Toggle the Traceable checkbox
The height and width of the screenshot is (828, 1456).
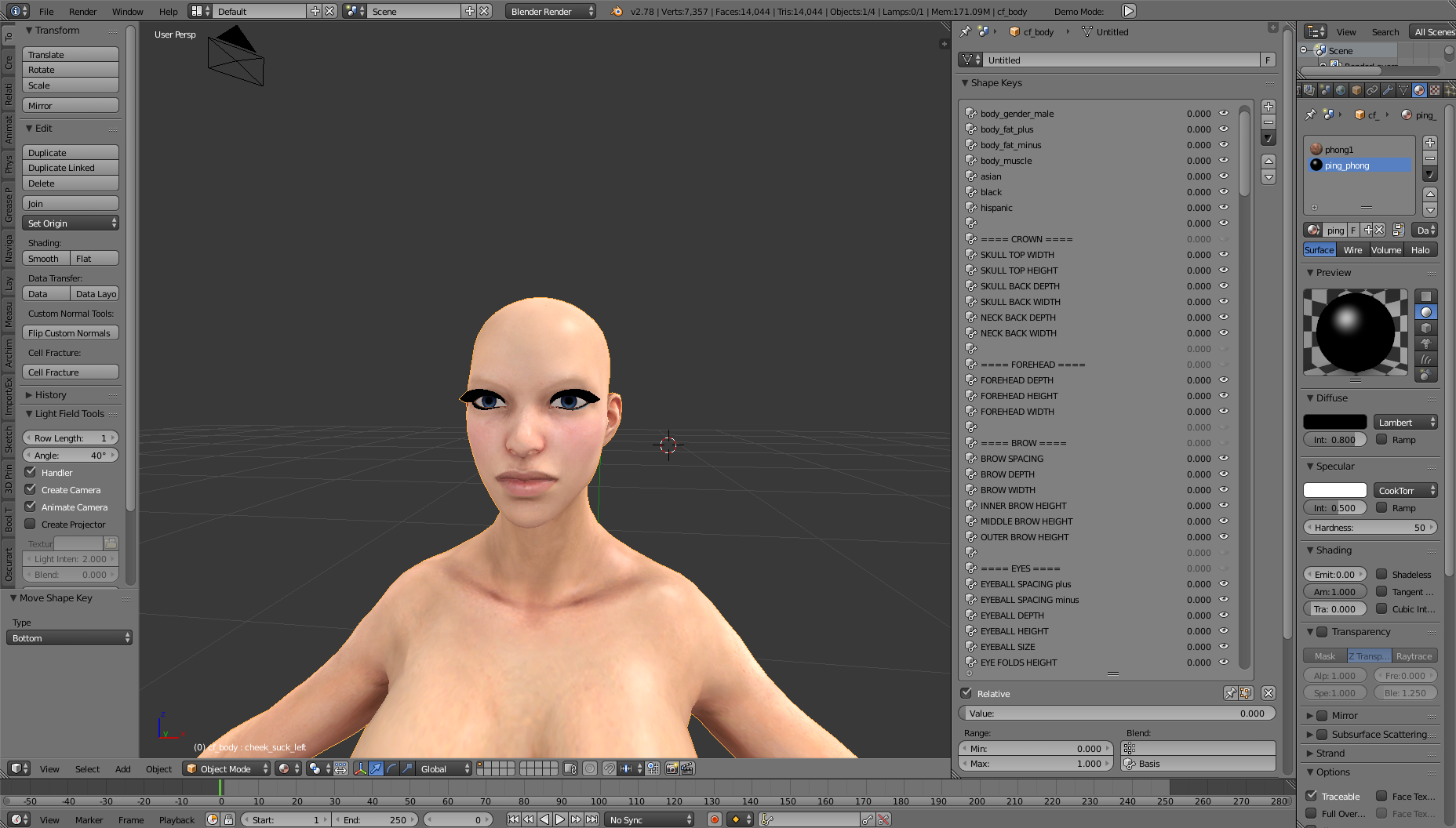tap(1311, 796)
